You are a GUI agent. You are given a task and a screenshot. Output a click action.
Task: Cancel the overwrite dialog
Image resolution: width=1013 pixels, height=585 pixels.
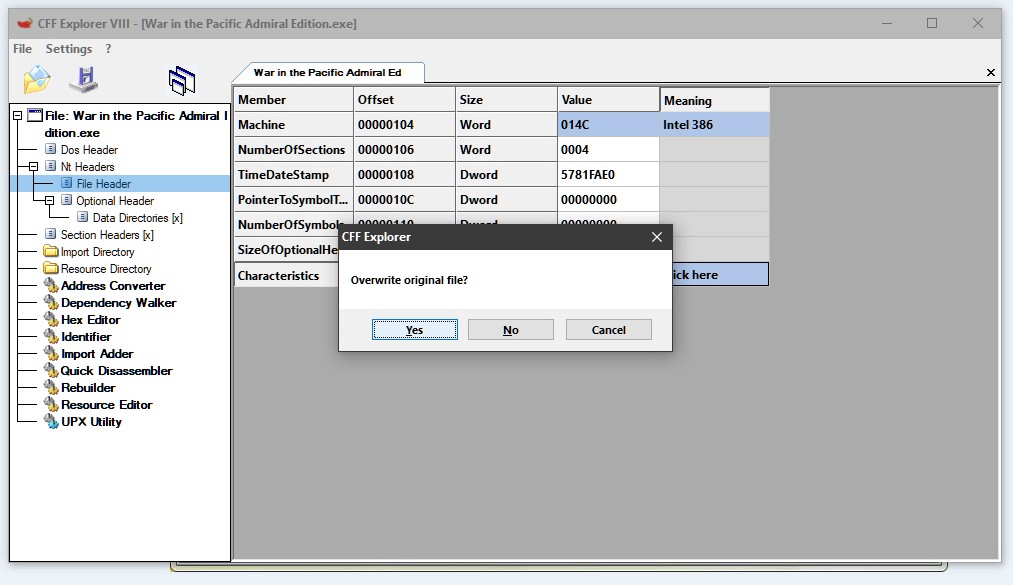tap(609, 330)
